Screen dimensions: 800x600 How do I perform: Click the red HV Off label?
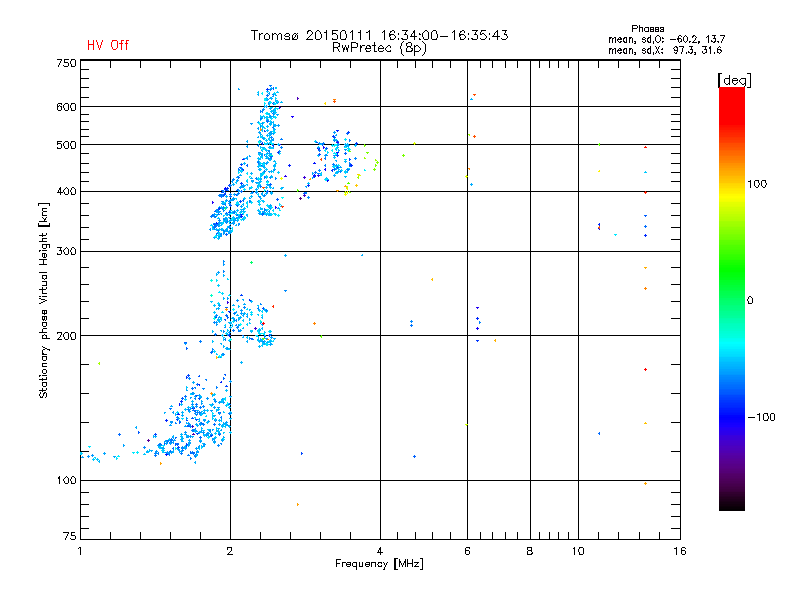pos(108,45)
